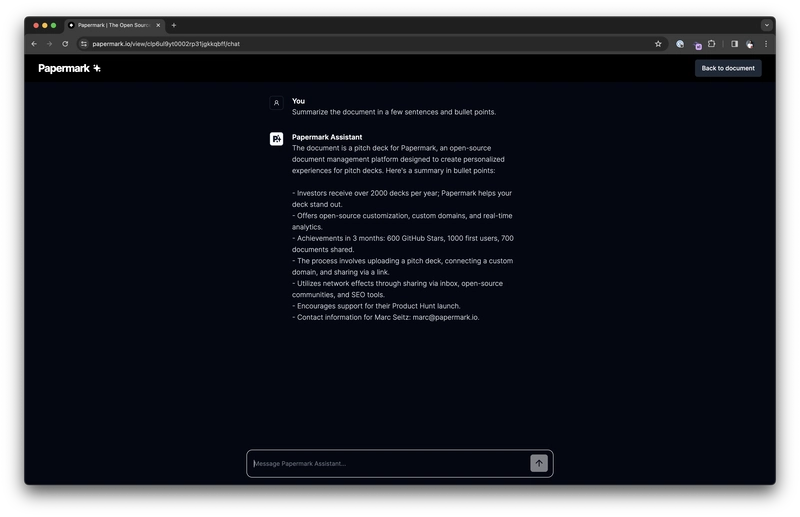The width and height of the screenshot is (800, 517).
Task: Click the 'You' sender label
Action: point(298,101)
